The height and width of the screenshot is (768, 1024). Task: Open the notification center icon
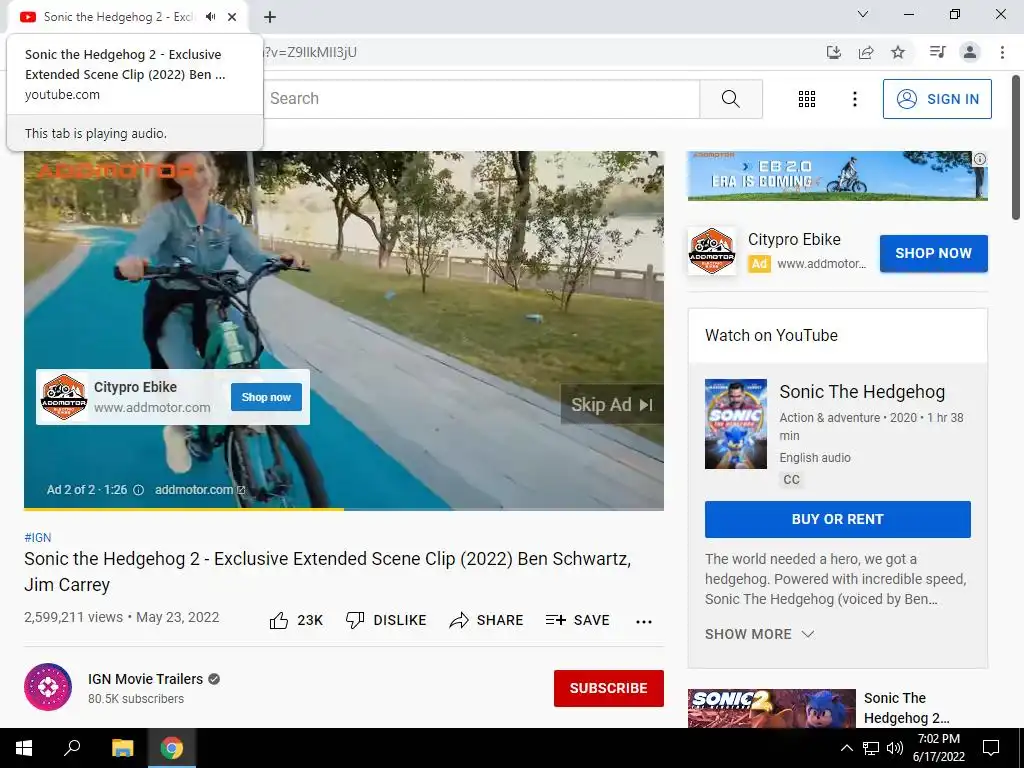pyautogui.click(x=991, y=748)
